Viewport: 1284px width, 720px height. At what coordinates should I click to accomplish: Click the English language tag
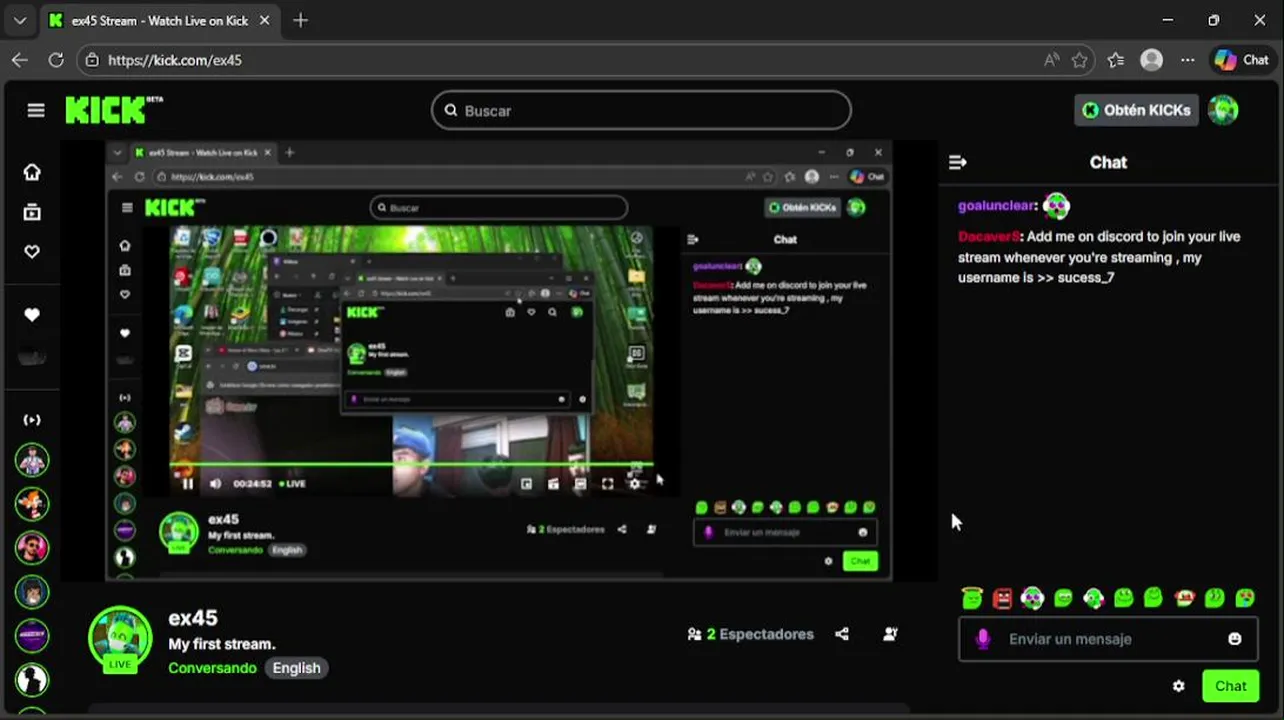coord(297,668)
